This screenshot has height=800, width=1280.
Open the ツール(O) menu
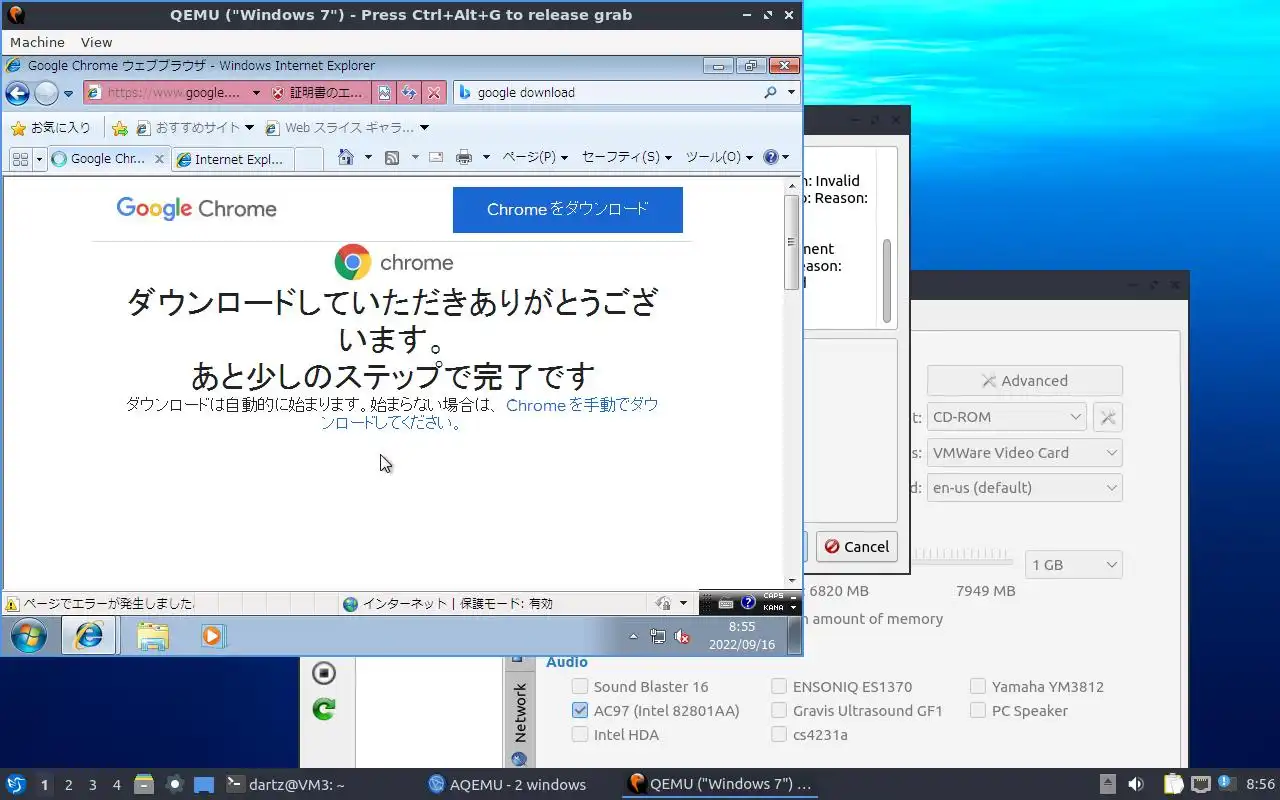point(719,157)
